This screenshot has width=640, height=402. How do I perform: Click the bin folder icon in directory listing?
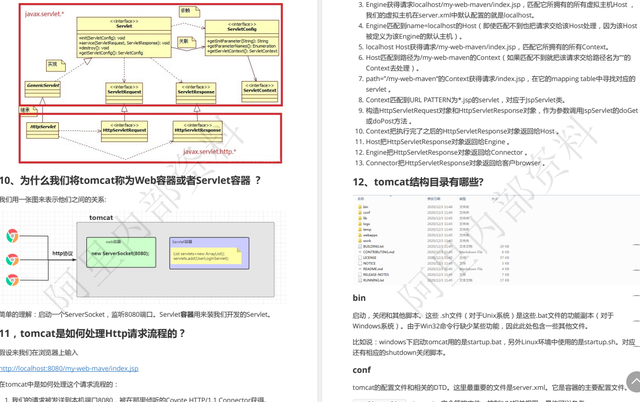coord(360,207)
